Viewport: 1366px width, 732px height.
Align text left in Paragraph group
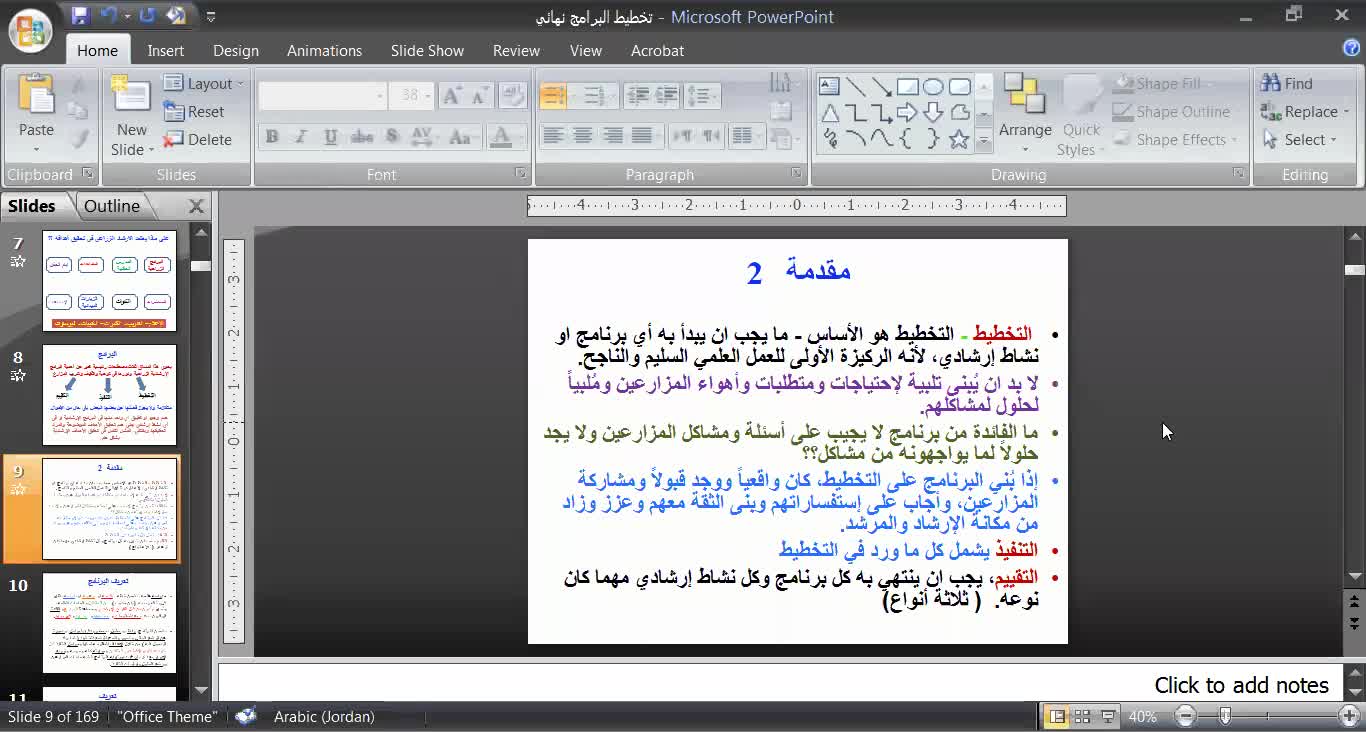(553, 136)
